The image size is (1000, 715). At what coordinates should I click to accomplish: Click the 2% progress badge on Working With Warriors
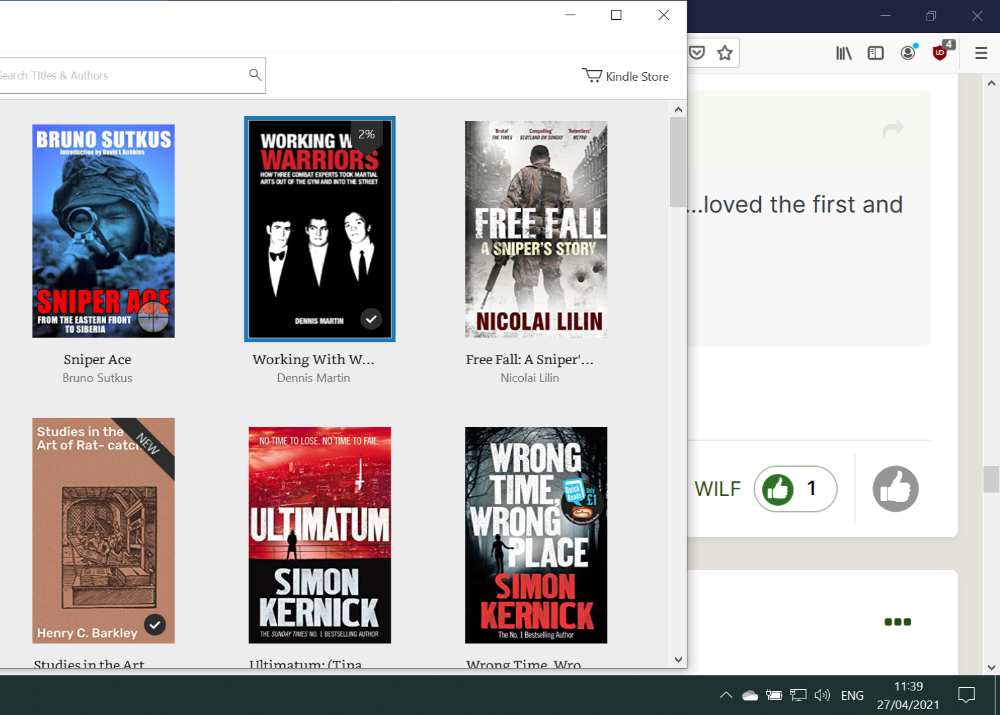(367, 134)
